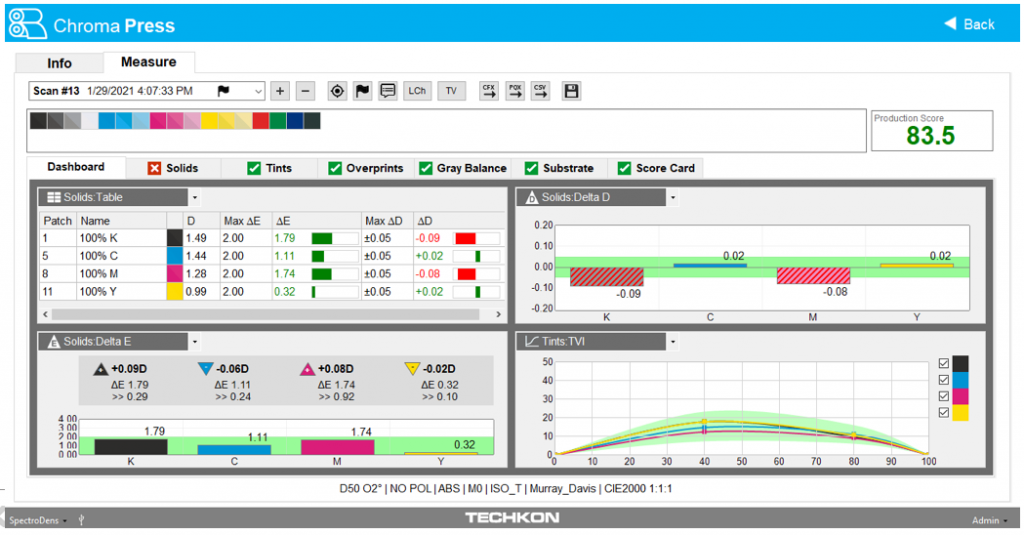Expand the Solids:Table panel dropdown arrow
This screenshot has width=1024, height=535.
click(x=195, y=197)
